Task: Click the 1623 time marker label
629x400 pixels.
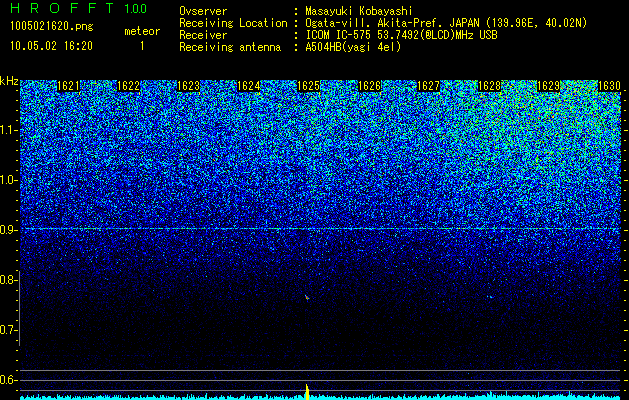Action: [189, 86]
